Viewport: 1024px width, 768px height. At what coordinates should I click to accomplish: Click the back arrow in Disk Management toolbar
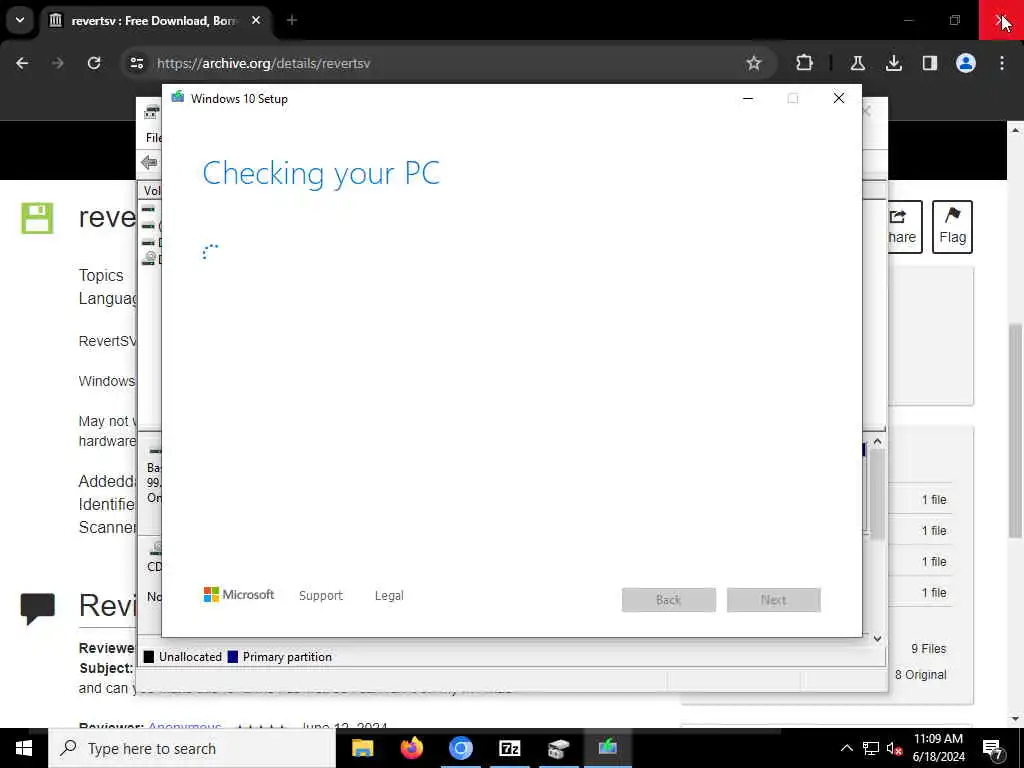(x=149, y=162)
